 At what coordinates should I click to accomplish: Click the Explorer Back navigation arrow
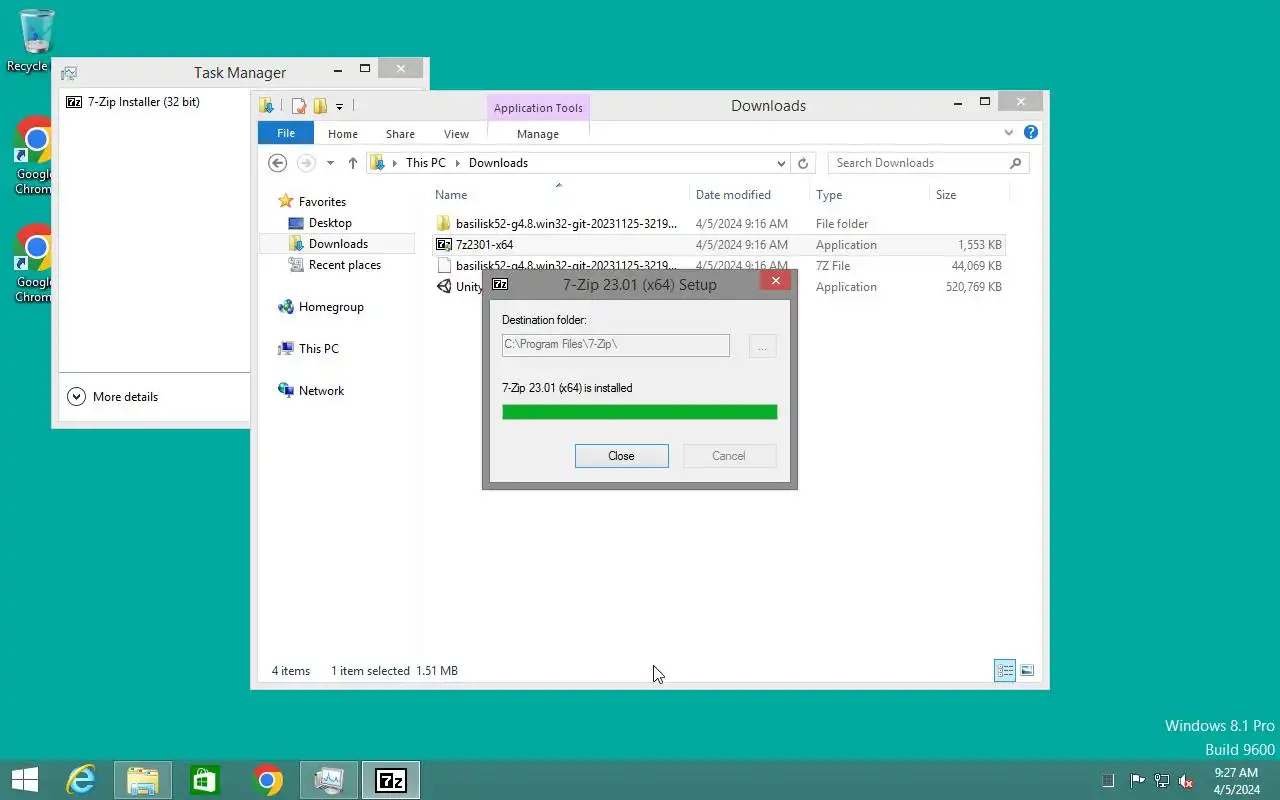coord(278,163)
